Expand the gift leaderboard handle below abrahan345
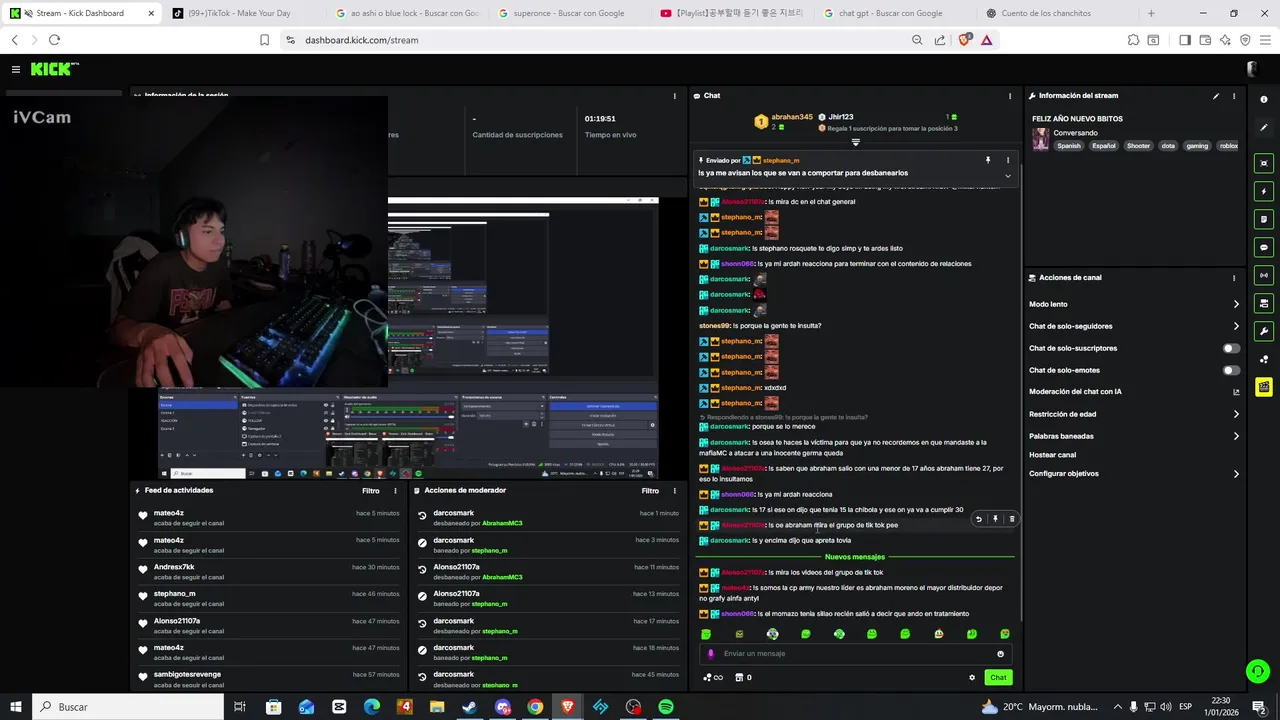The height and width of the screenshot is (720, 1280). click(855, 142)
